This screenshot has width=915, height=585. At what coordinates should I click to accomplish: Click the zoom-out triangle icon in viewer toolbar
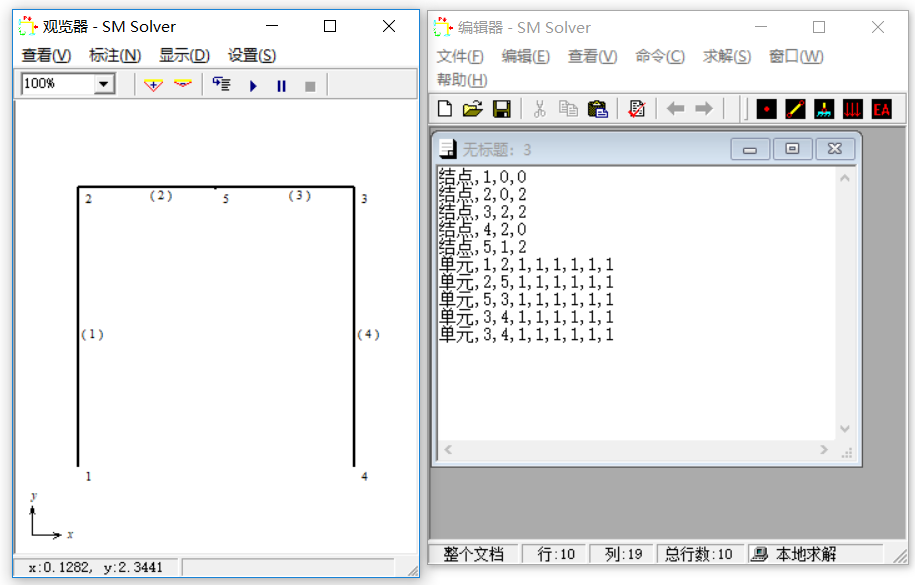[183, 85]
